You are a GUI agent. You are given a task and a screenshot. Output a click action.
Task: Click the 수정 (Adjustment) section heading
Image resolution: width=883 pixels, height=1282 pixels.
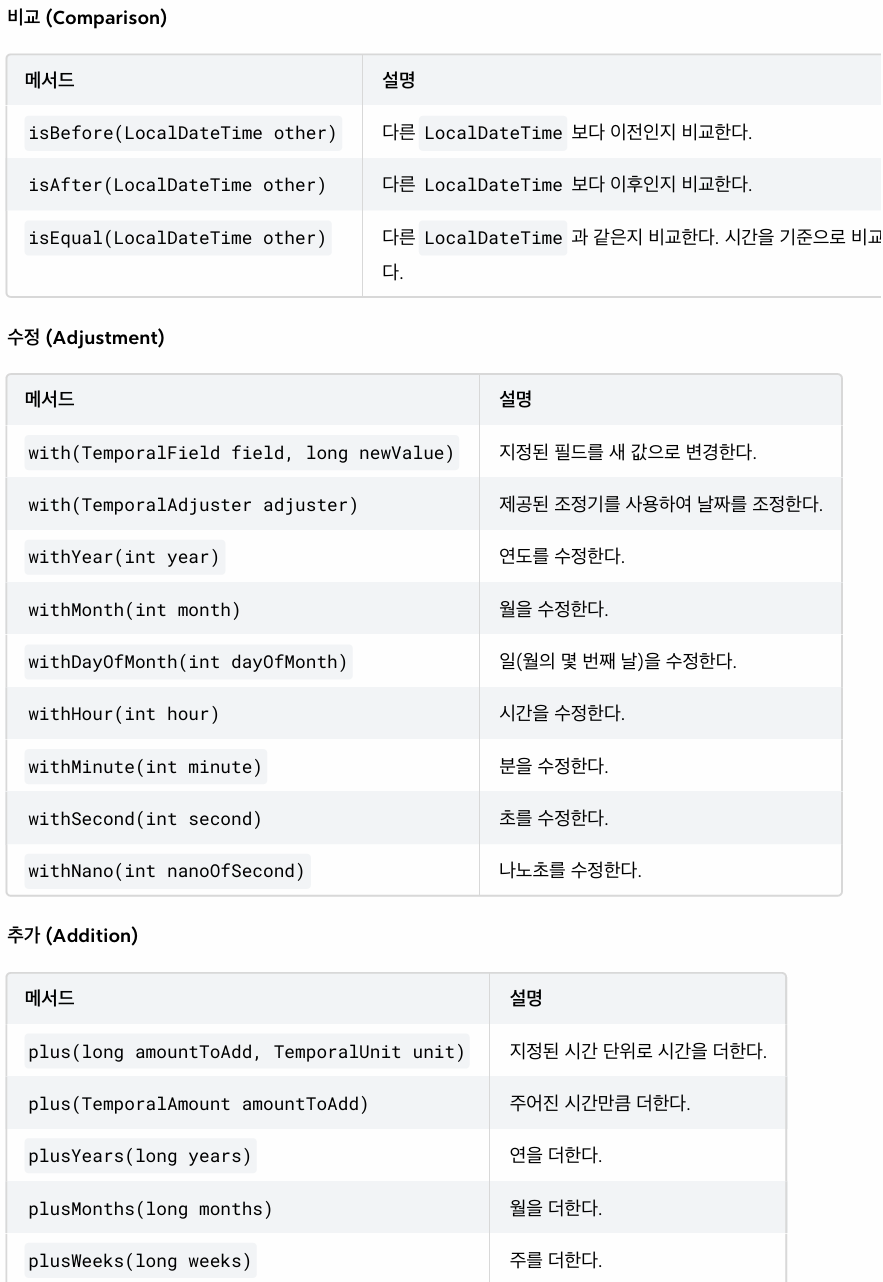[x=85, y=338]
